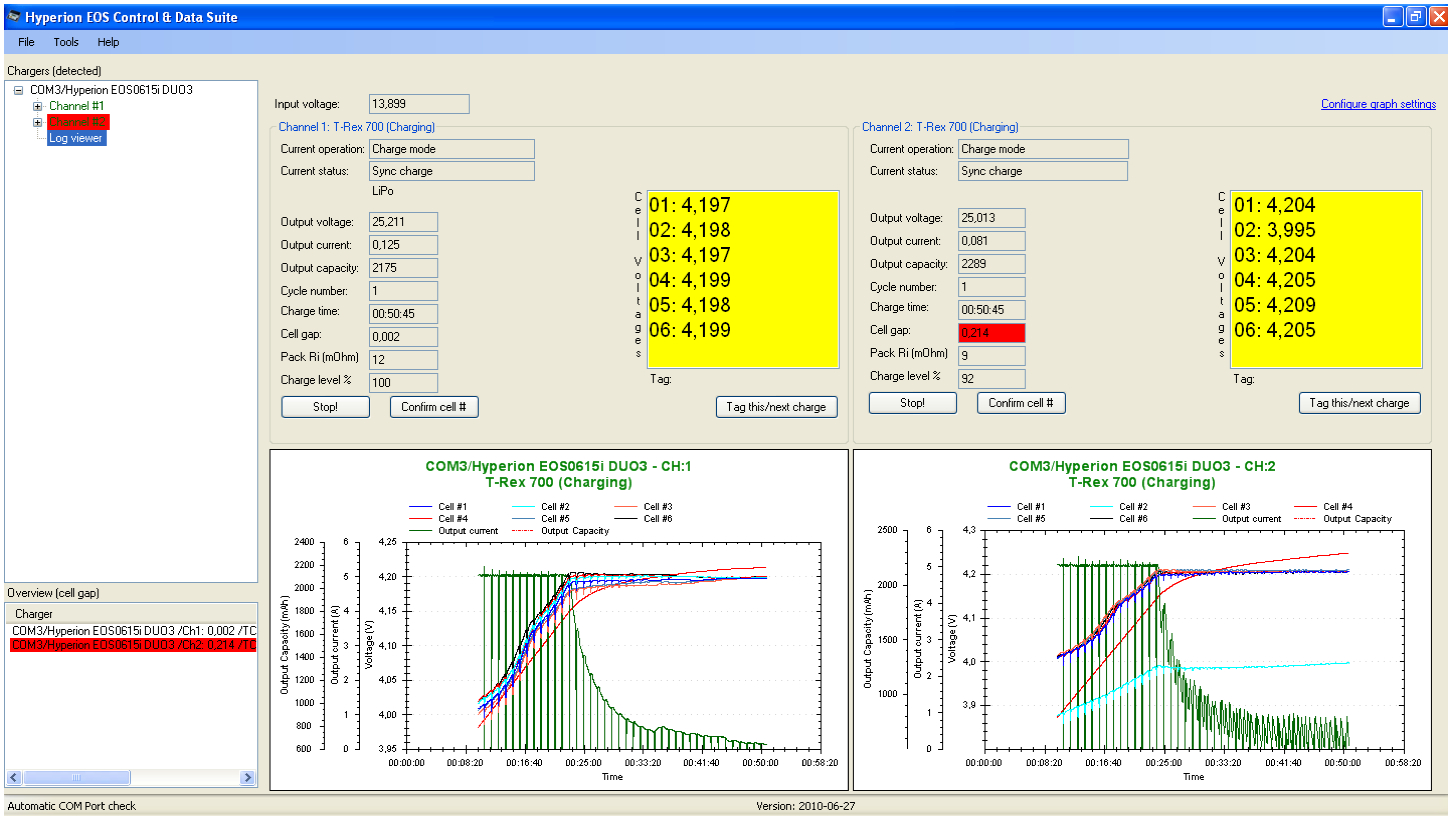Click the overview list left scroll arrow

(14, 777)
